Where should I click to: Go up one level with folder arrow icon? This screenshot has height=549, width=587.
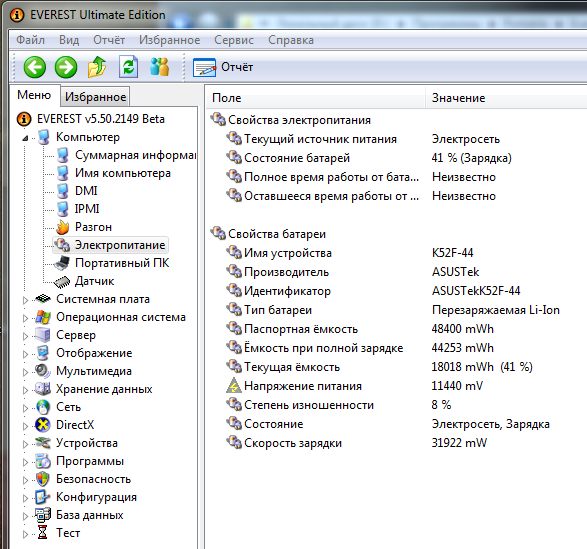tap(97, 67)
